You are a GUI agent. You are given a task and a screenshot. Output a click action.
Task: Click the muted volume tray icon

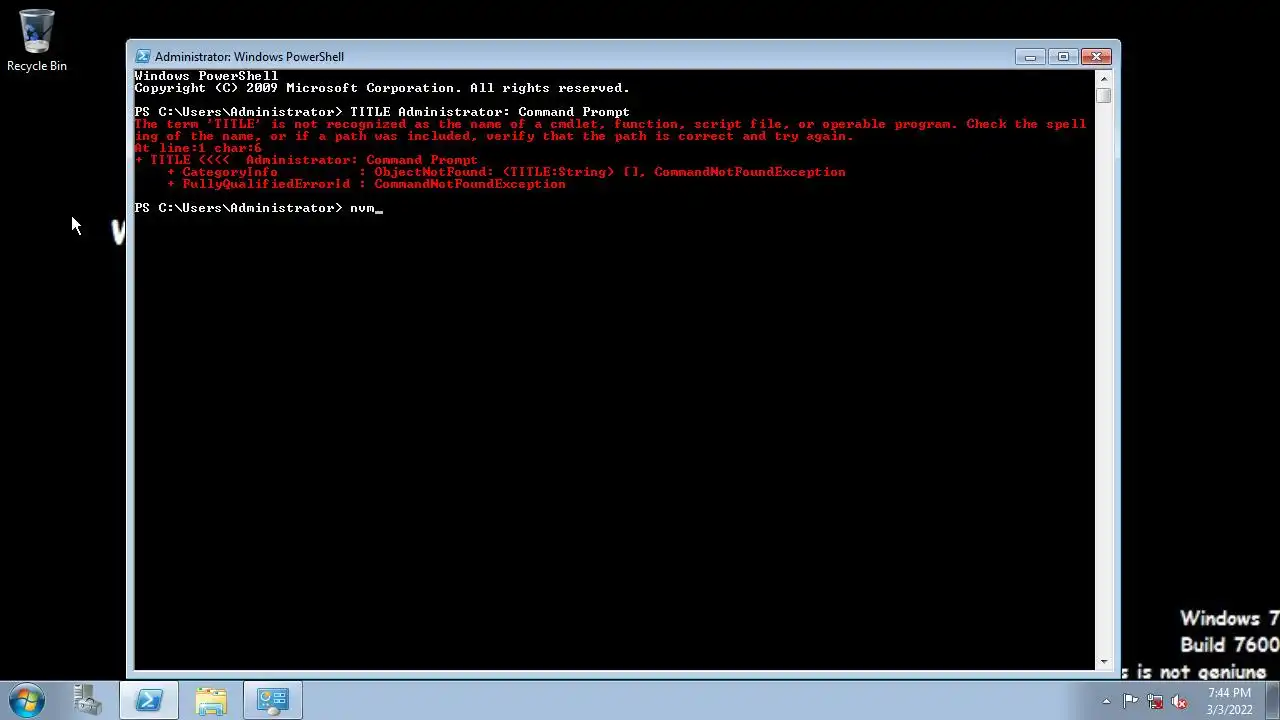point(1179,701)
